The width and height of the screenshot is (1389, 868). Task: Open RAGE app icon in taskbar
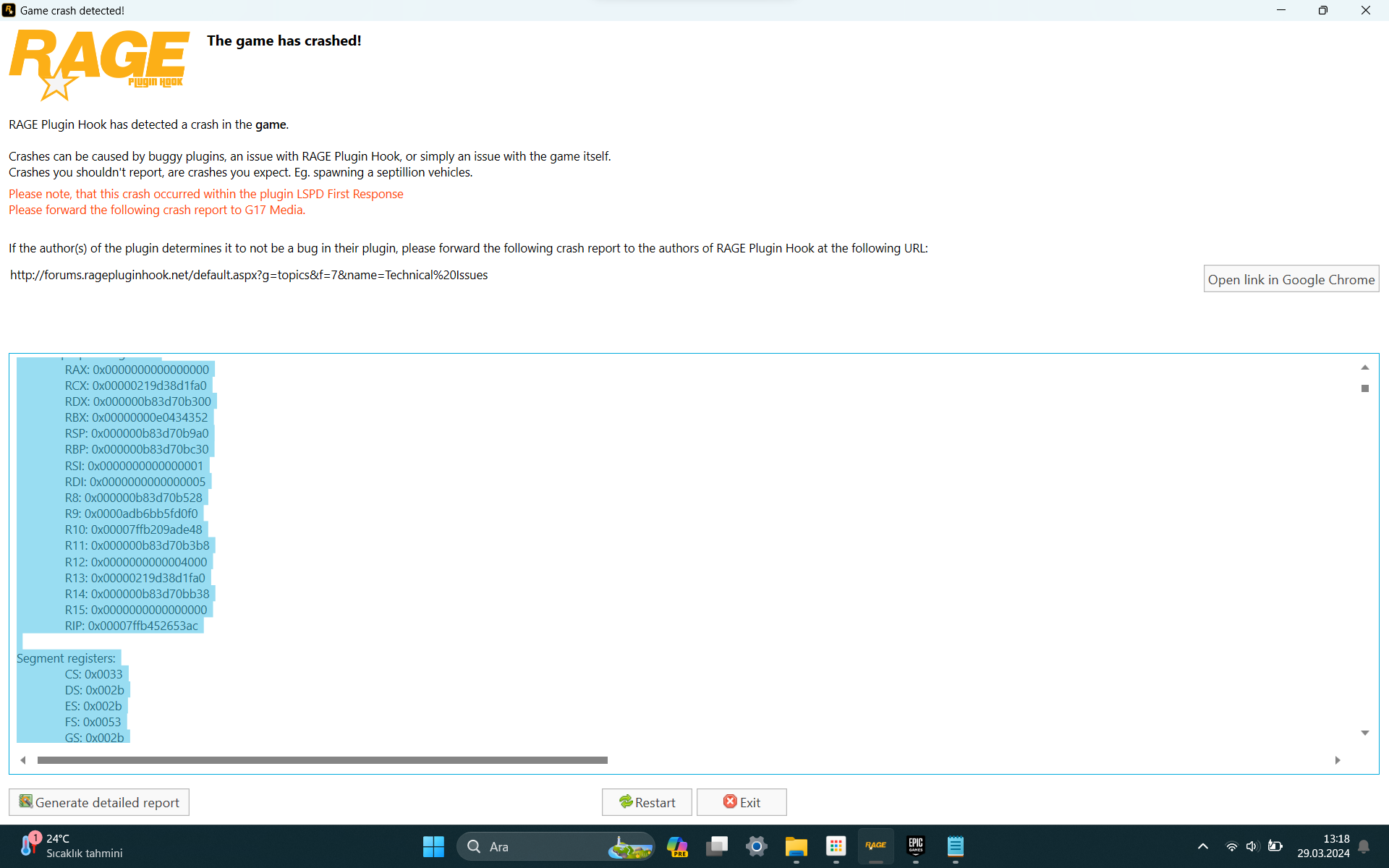point(875,846)
